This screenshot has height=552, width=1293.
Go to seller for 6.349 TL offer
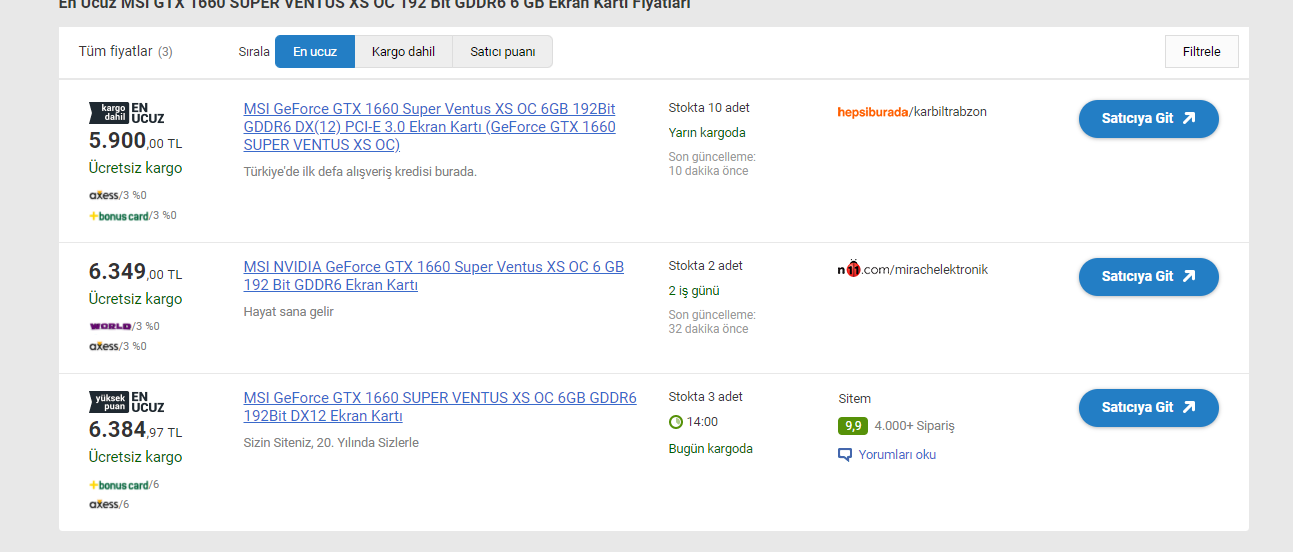(1148, 276)
